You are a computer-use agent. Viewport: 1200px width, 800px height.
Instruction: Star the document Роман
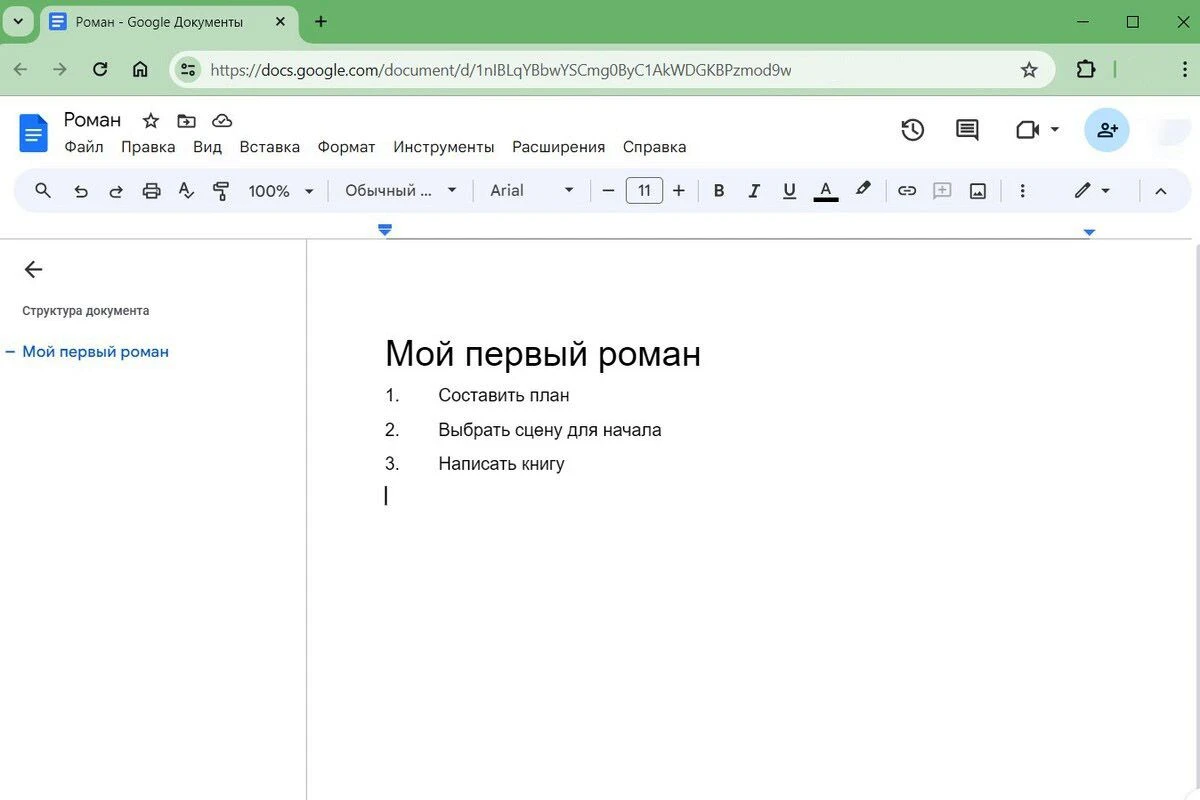pos(151,121)
